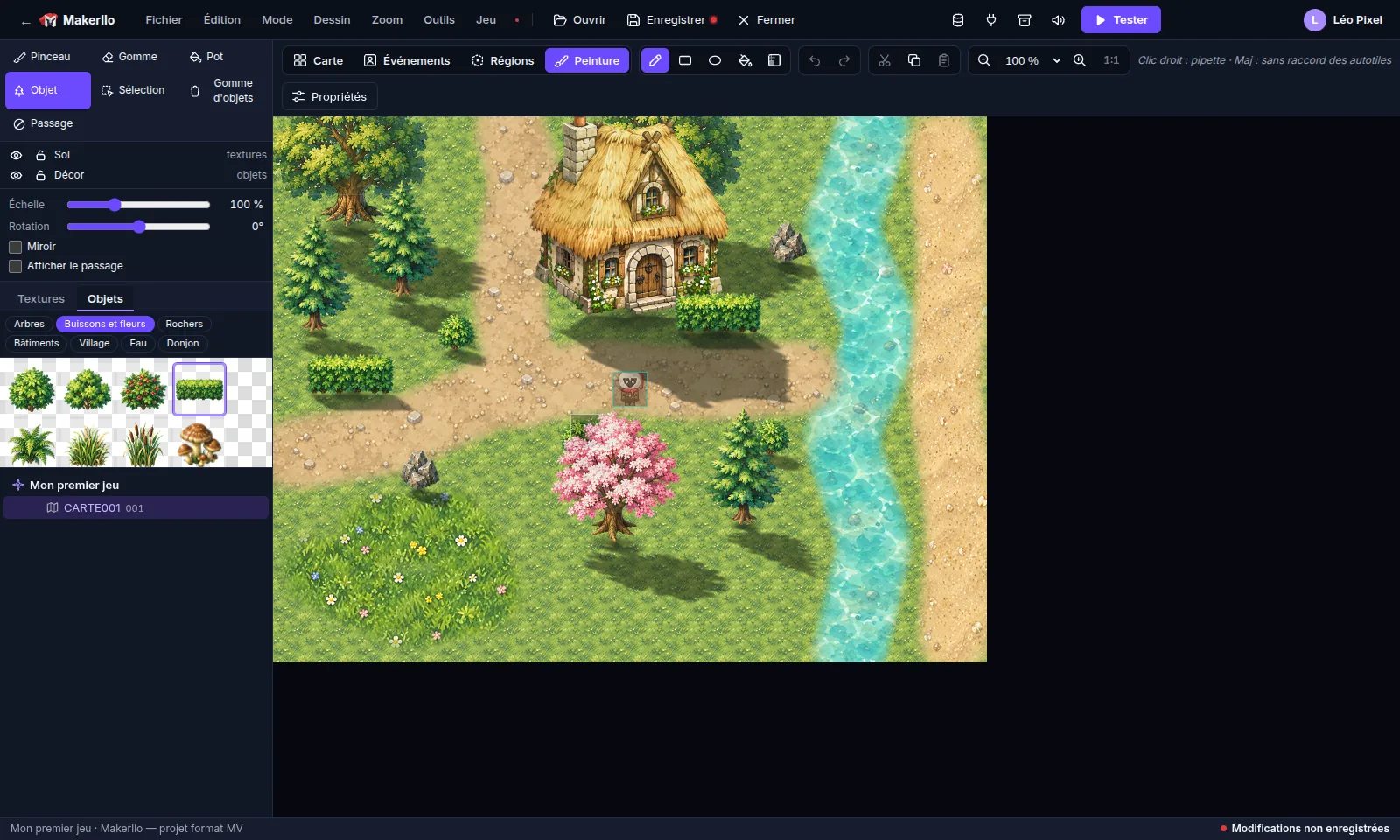This screenshot has width=1400, height=840.
Task: Enable the Miroir checkbox
Action: tap(15, 247)
